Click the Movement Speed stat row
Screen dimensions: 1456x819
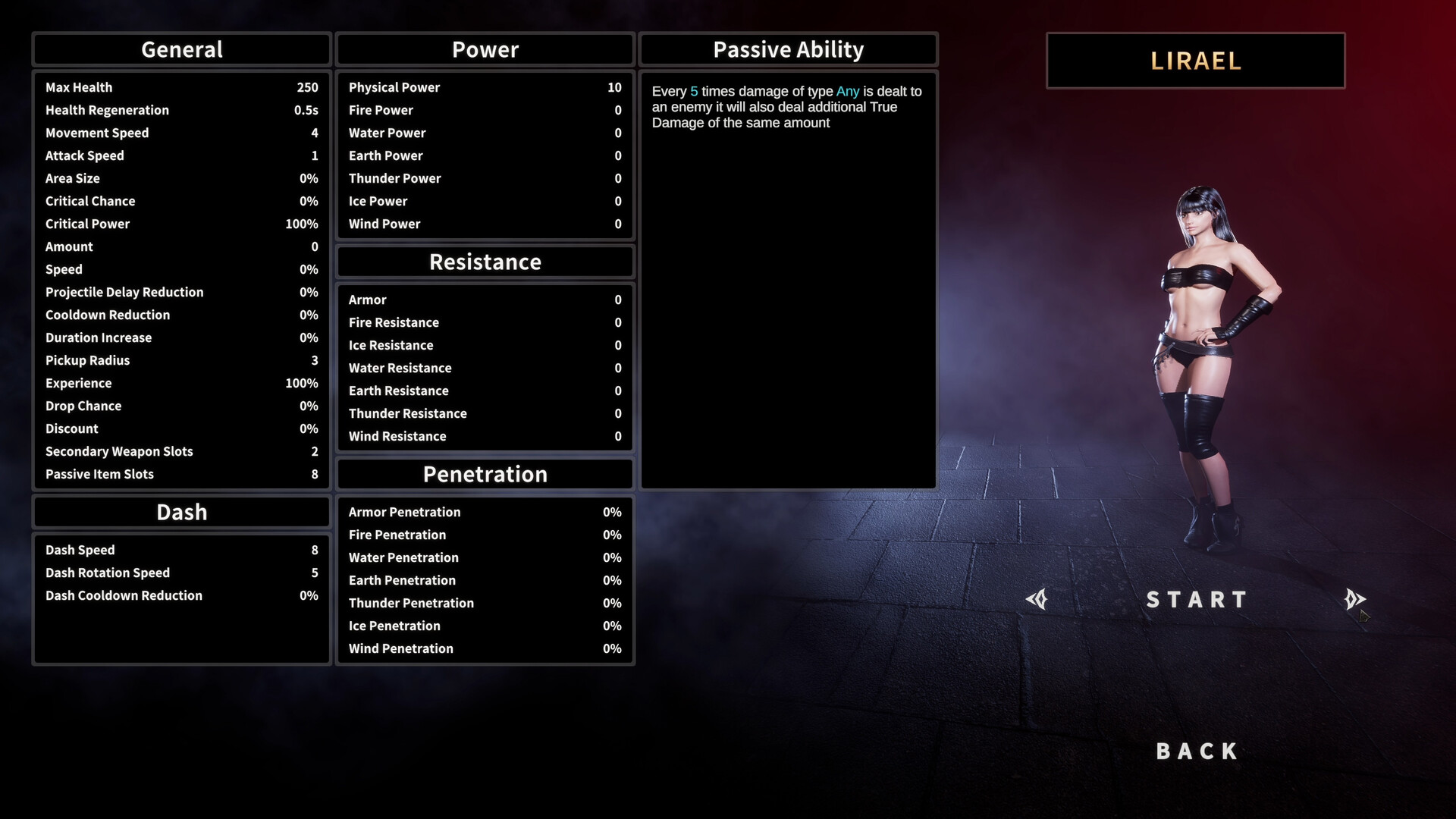[x=181, y=132]
